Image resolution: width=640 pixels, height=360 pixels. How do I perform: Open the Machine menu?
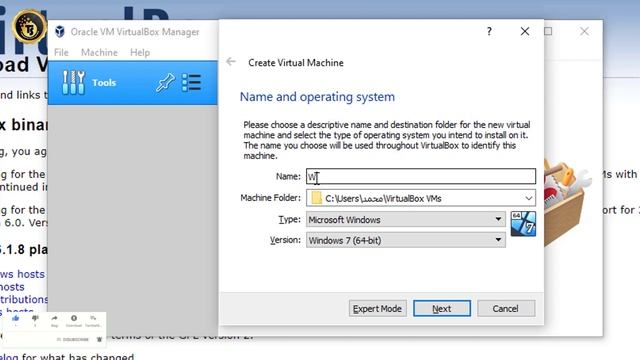coord(99,52)
